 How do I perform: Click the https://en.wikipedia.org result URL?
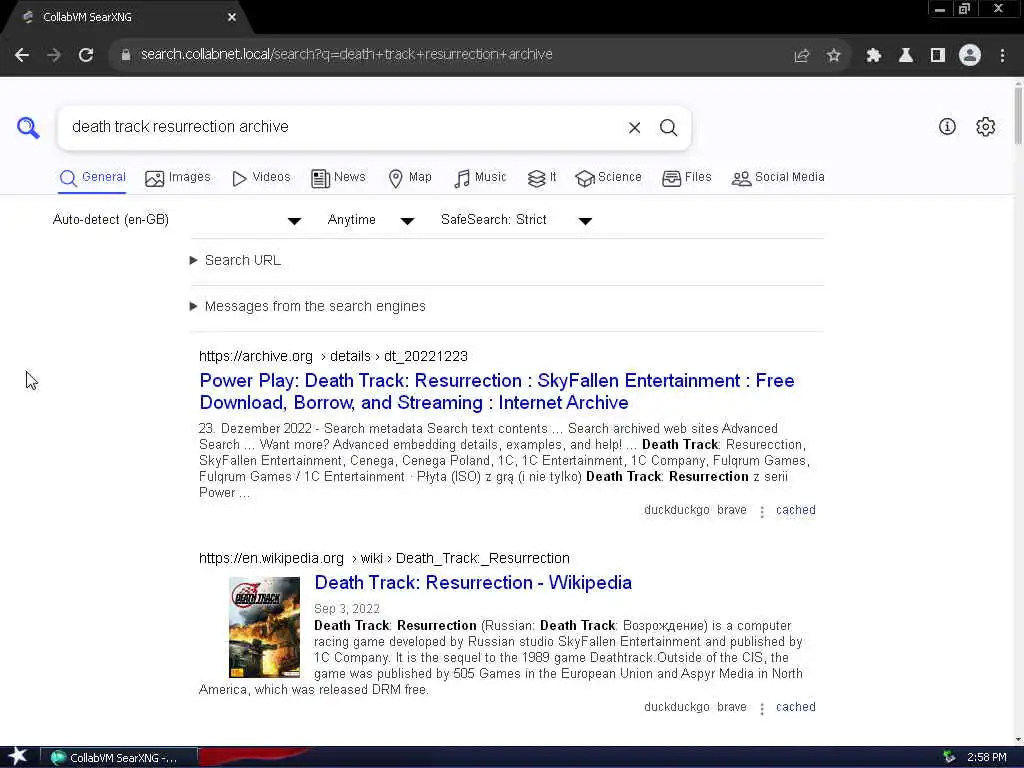(384, 558)
